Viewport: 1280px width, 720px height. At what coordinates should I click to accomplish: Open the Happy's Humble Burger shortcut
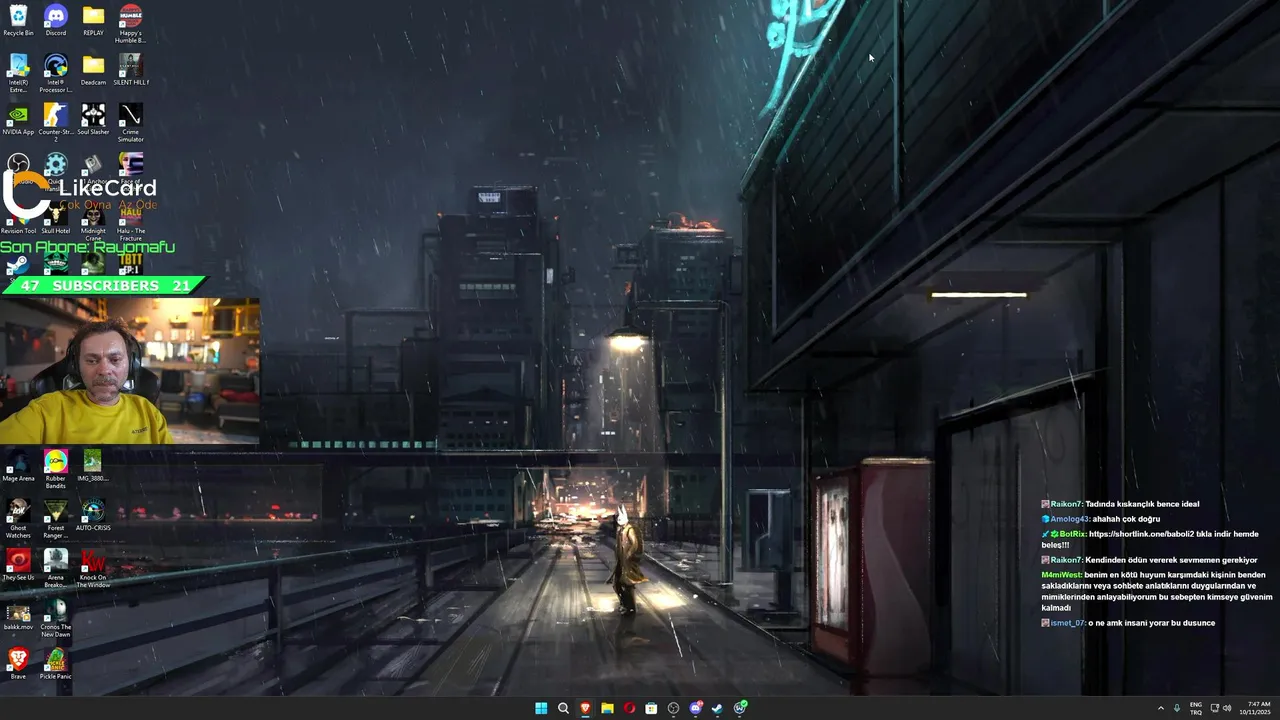point(131,24)
